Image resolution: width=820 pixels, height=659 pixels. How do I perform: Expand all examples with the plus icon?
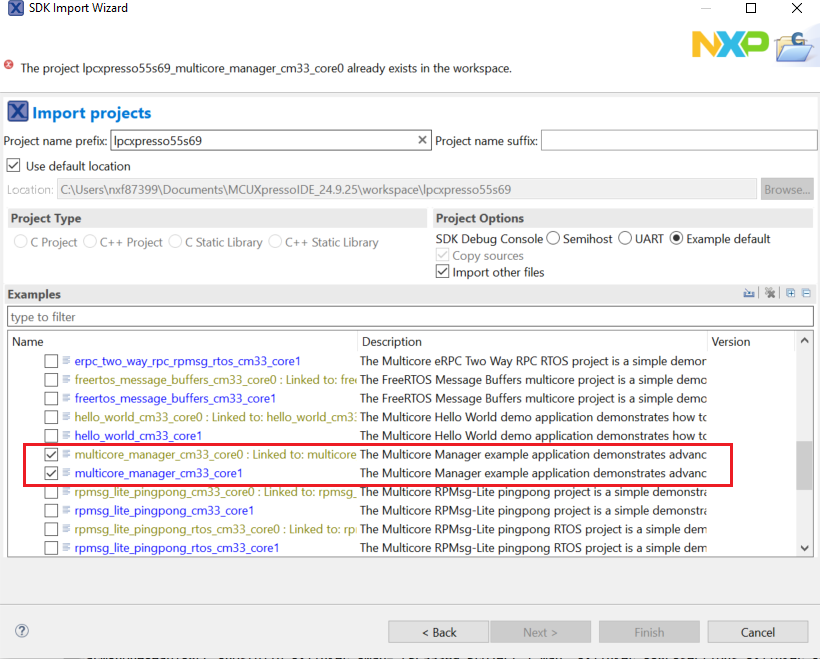click(x=791, y=293)
